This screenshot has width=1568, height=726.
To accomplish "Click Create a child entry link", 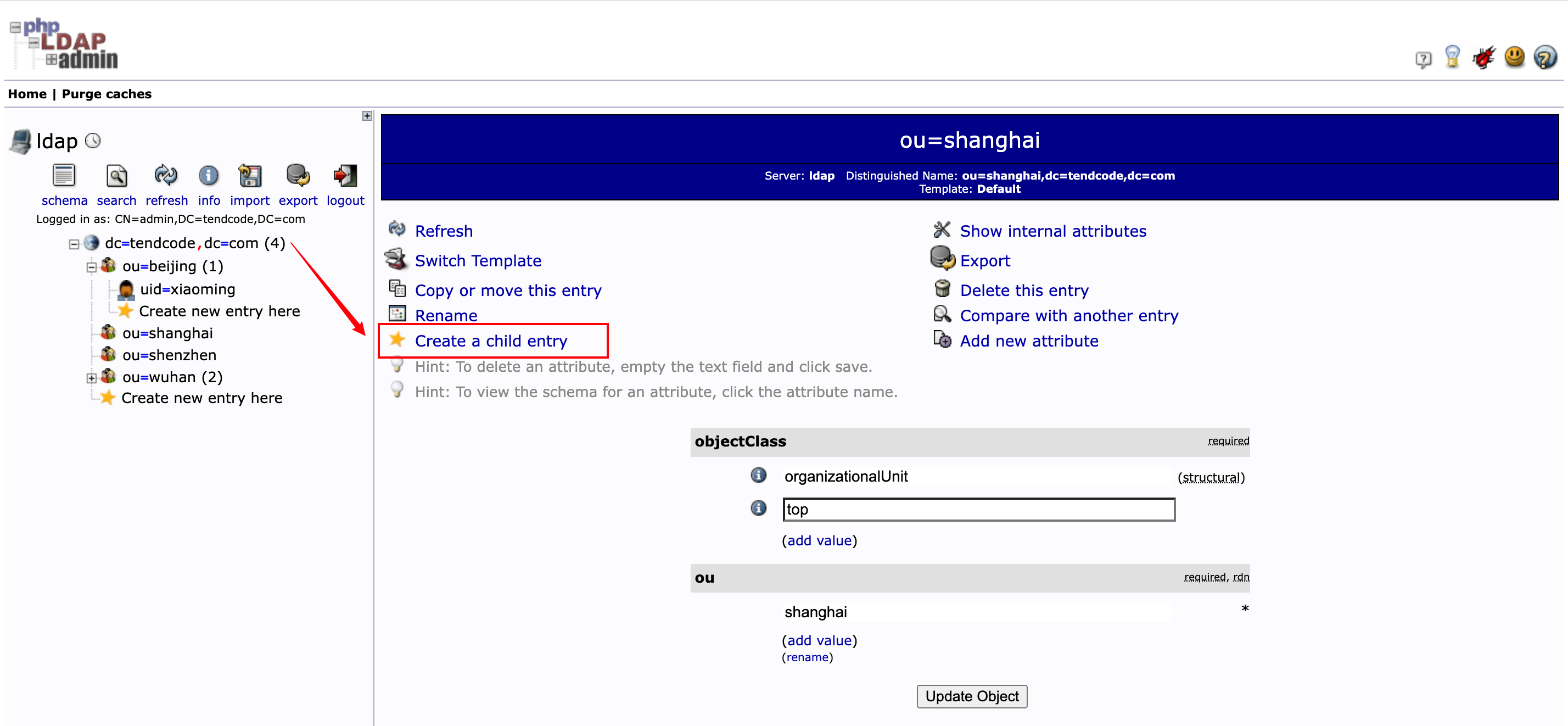I will (491, 341).
